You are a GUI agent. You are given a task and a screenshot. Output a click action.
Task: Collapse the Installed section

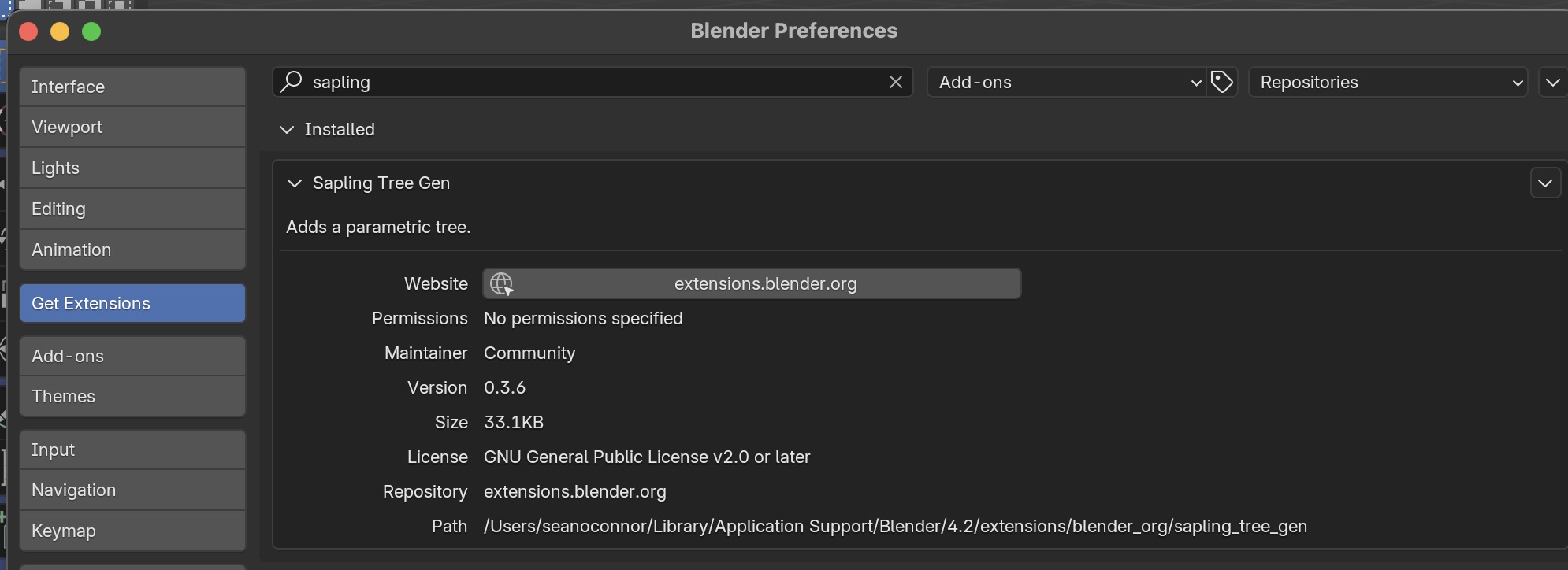[287, 129]
